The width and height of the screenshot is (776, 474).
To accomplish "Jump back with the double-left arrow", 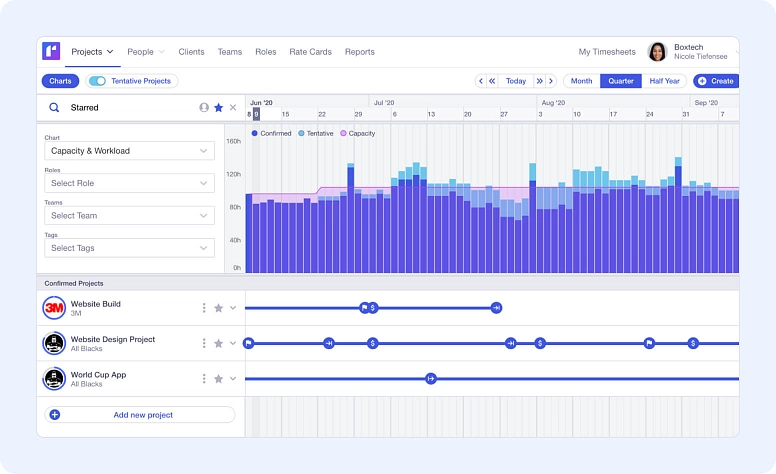I will (x=492, y=81).
